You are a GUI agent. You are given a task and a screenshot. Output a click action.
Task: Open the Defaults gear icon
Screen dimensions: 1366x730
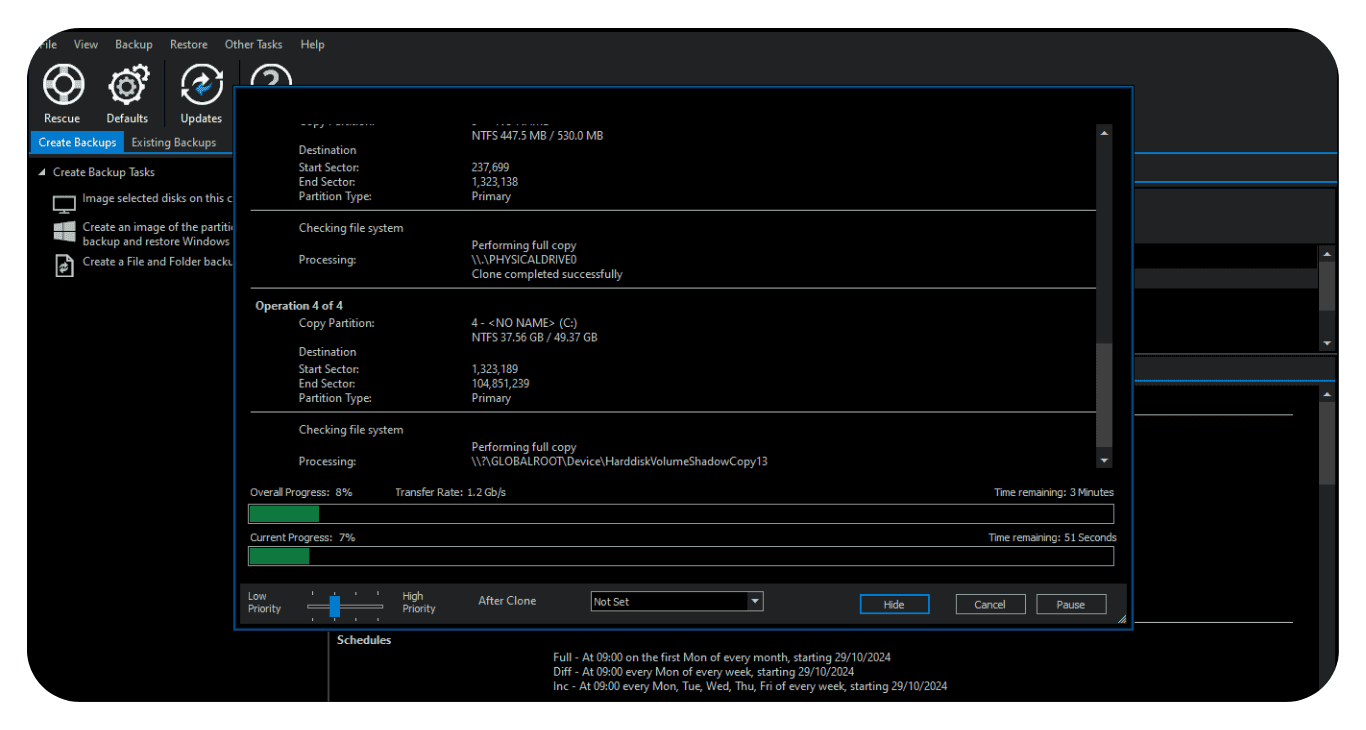click(x=127, y=86)
